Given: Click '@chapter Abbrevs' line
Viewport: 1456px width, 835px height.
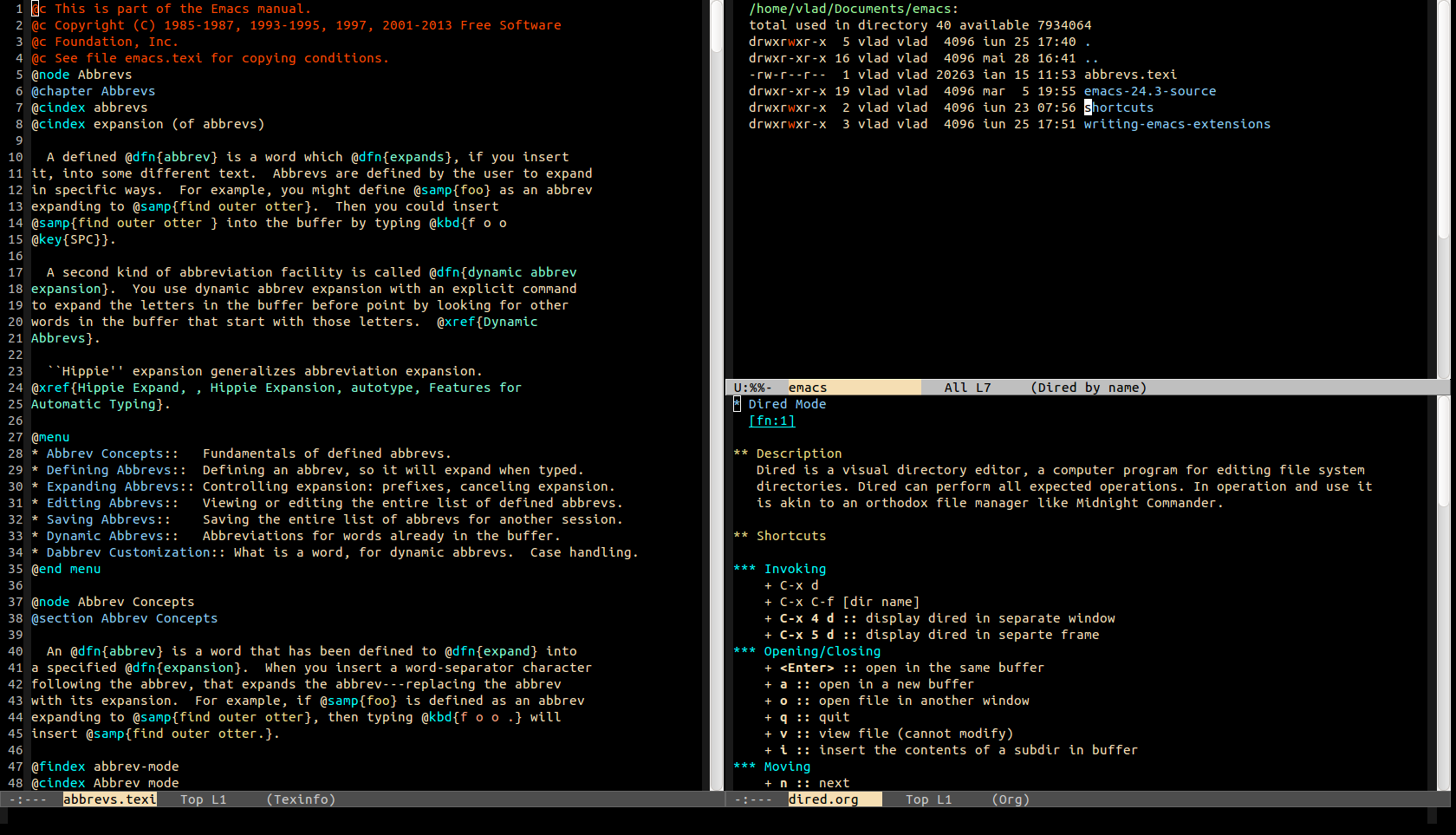Looking at the screenshot, I should pyautogui.click(x=94, y=91).
